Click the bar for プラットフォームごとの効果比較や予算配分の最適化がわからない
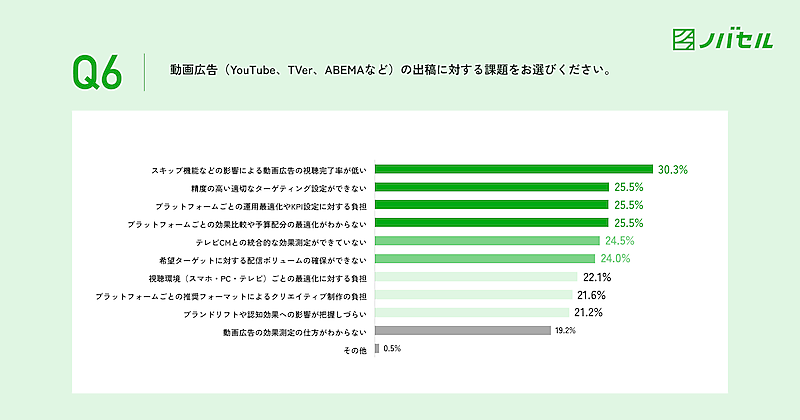Screen dimensions: 800x420 click(x=492, y=223)
